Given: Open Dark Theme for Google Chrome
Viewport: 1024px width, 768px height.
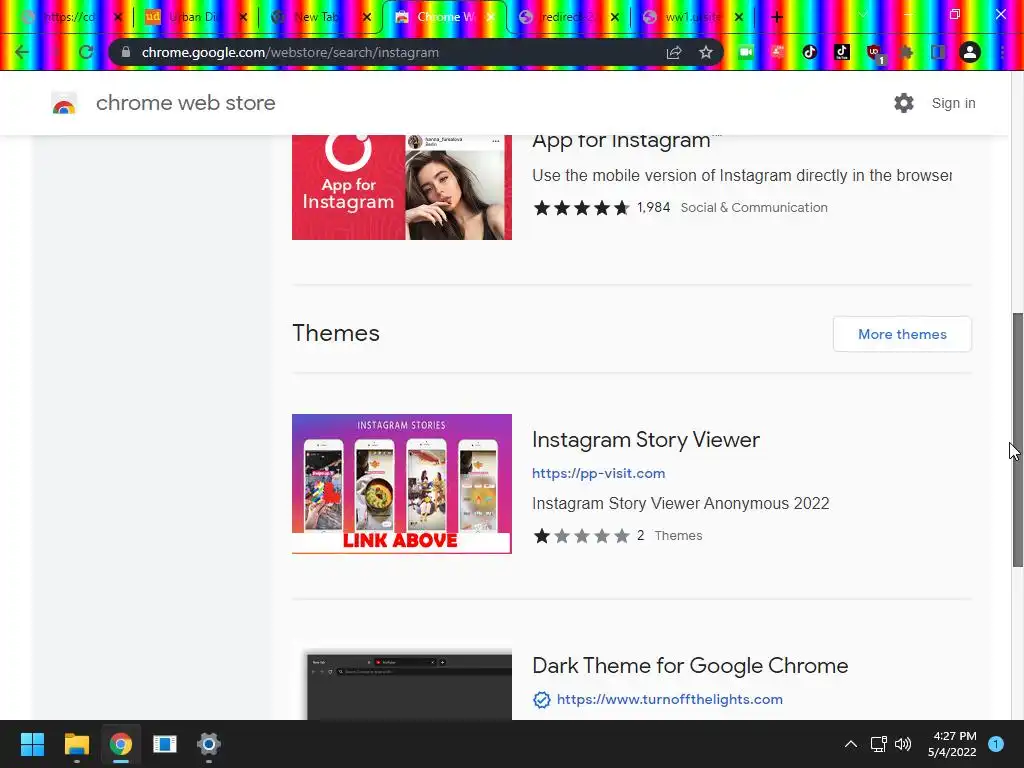Looking at the screenshot, I should [x=690, y=665].
